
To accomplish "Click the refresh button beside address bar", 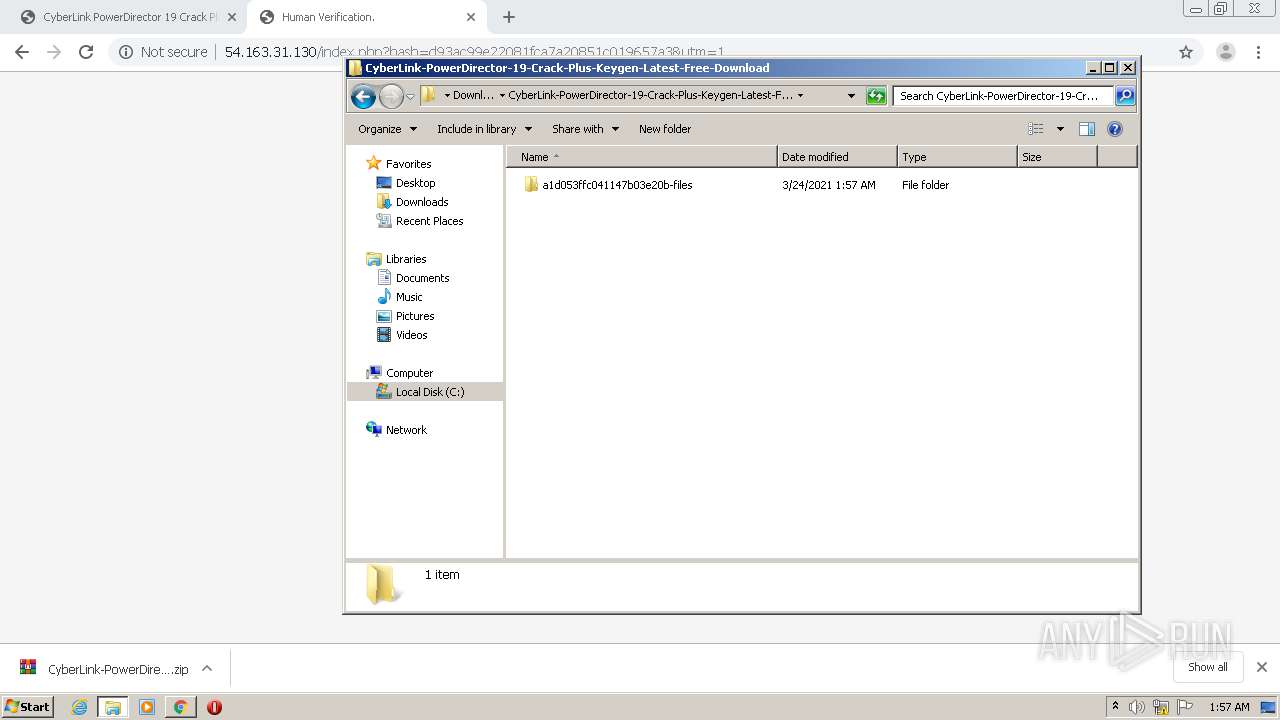I will 876,96.
